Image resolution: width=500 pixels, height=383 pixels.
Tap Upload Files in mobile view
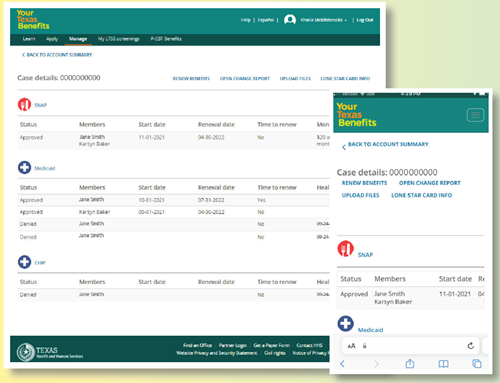point(360,195)
